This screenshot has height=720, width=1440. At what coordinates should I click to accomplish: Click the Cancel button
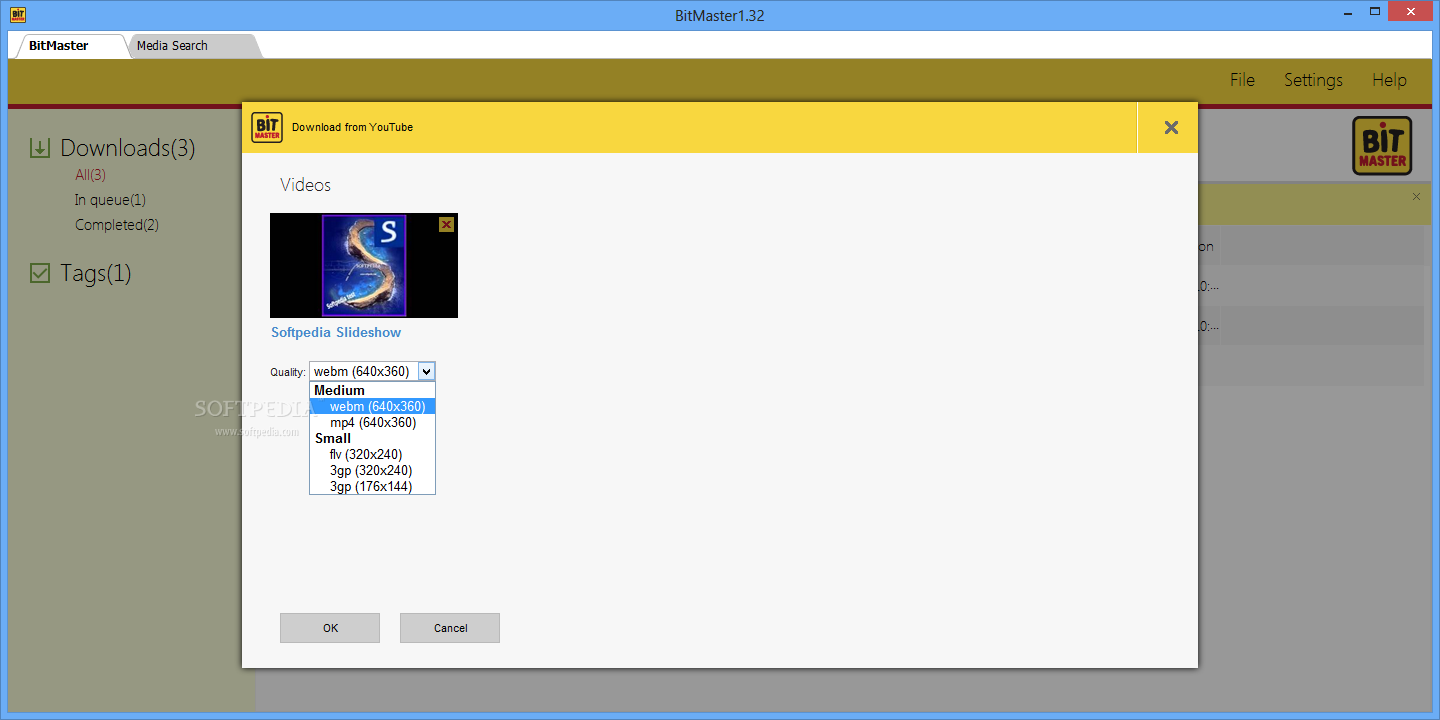[450, 628]
